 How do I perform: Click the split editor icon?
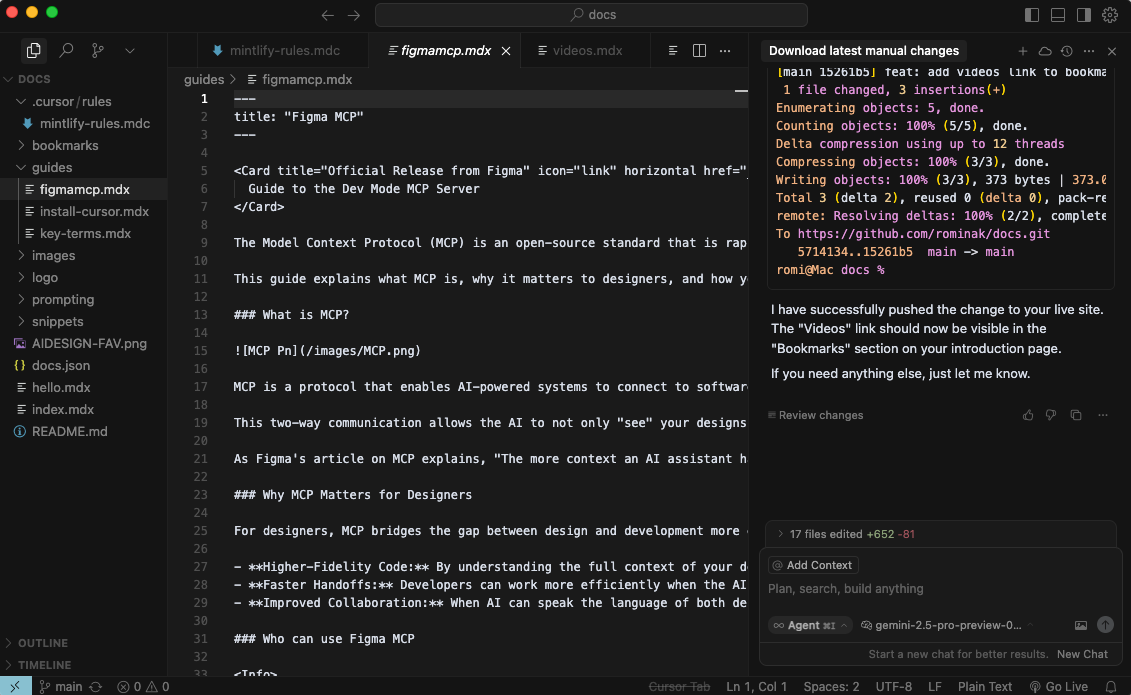[x=699, y=50]
